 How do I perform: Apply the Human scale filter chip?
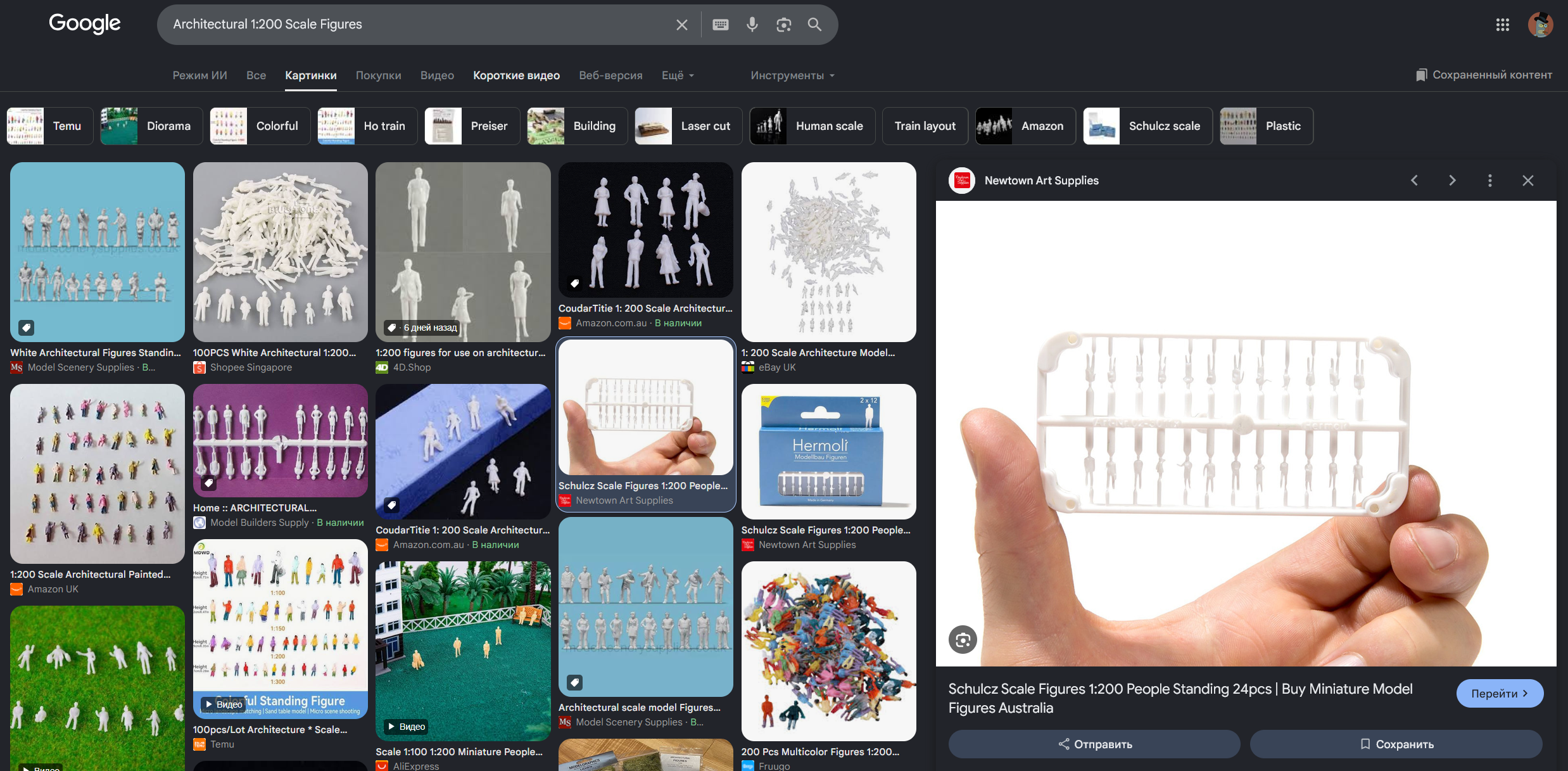point(812,126)
